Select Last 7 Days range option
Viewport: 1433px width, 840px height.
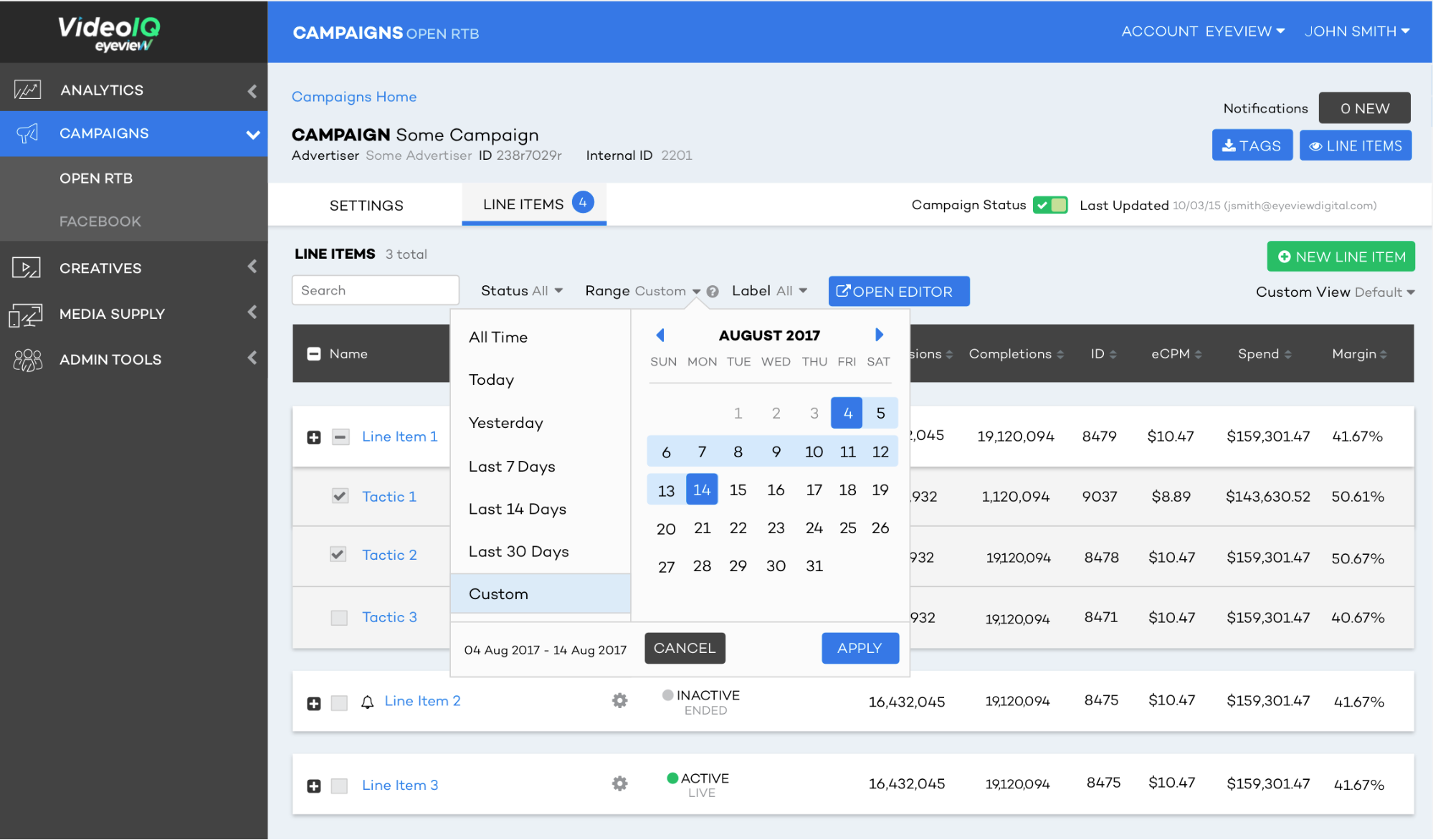[512, 467]
